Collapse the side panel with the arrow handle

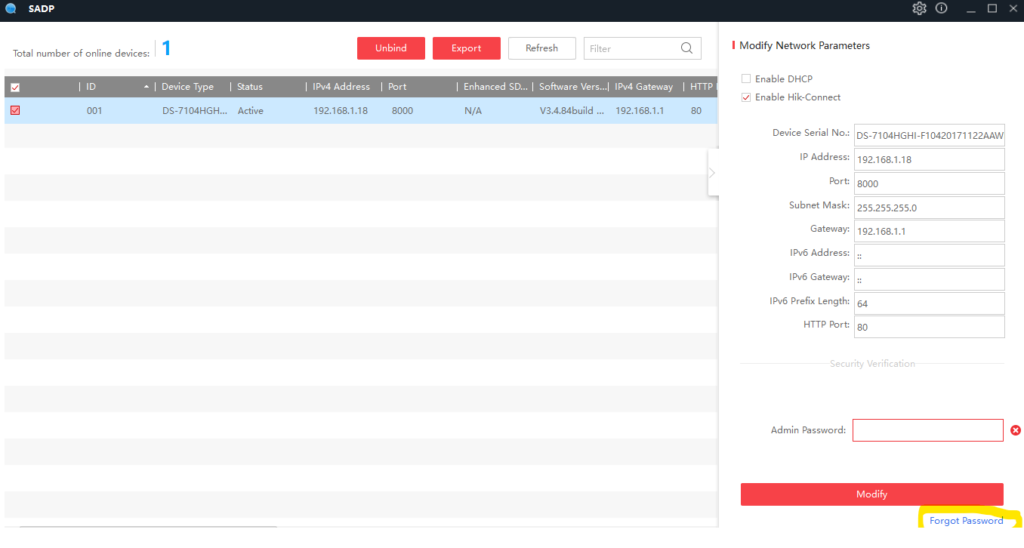pos(712,172)
